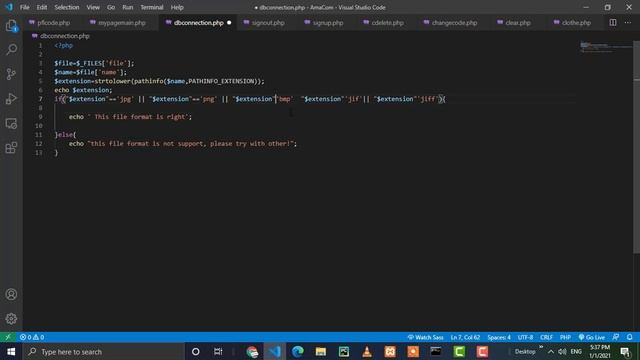Open Microsoft Edge from the taskbar
640x360 pixels.
pos(298,351)
